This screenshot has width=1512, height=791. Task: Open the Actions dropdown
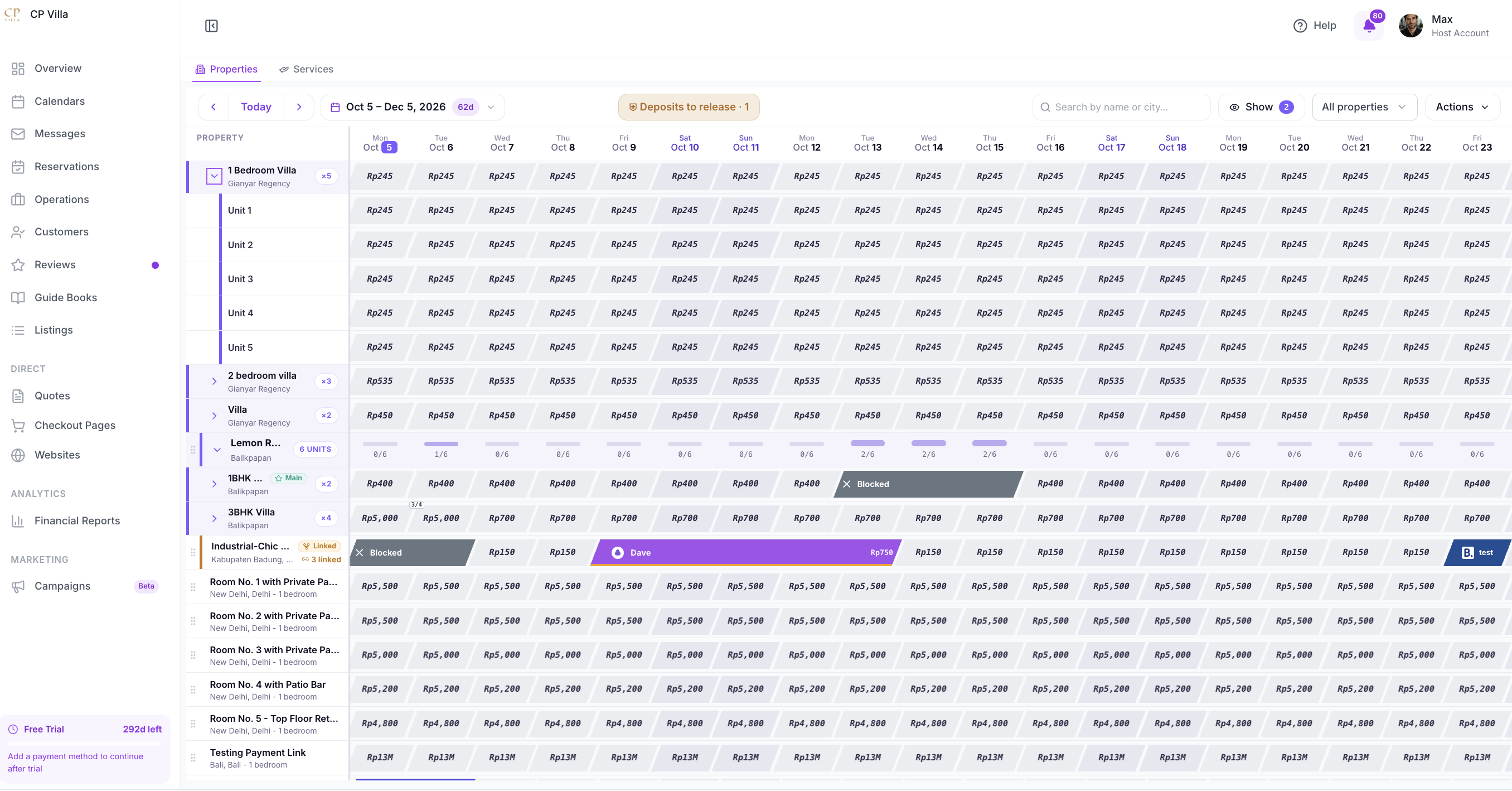pos(1462,107)
